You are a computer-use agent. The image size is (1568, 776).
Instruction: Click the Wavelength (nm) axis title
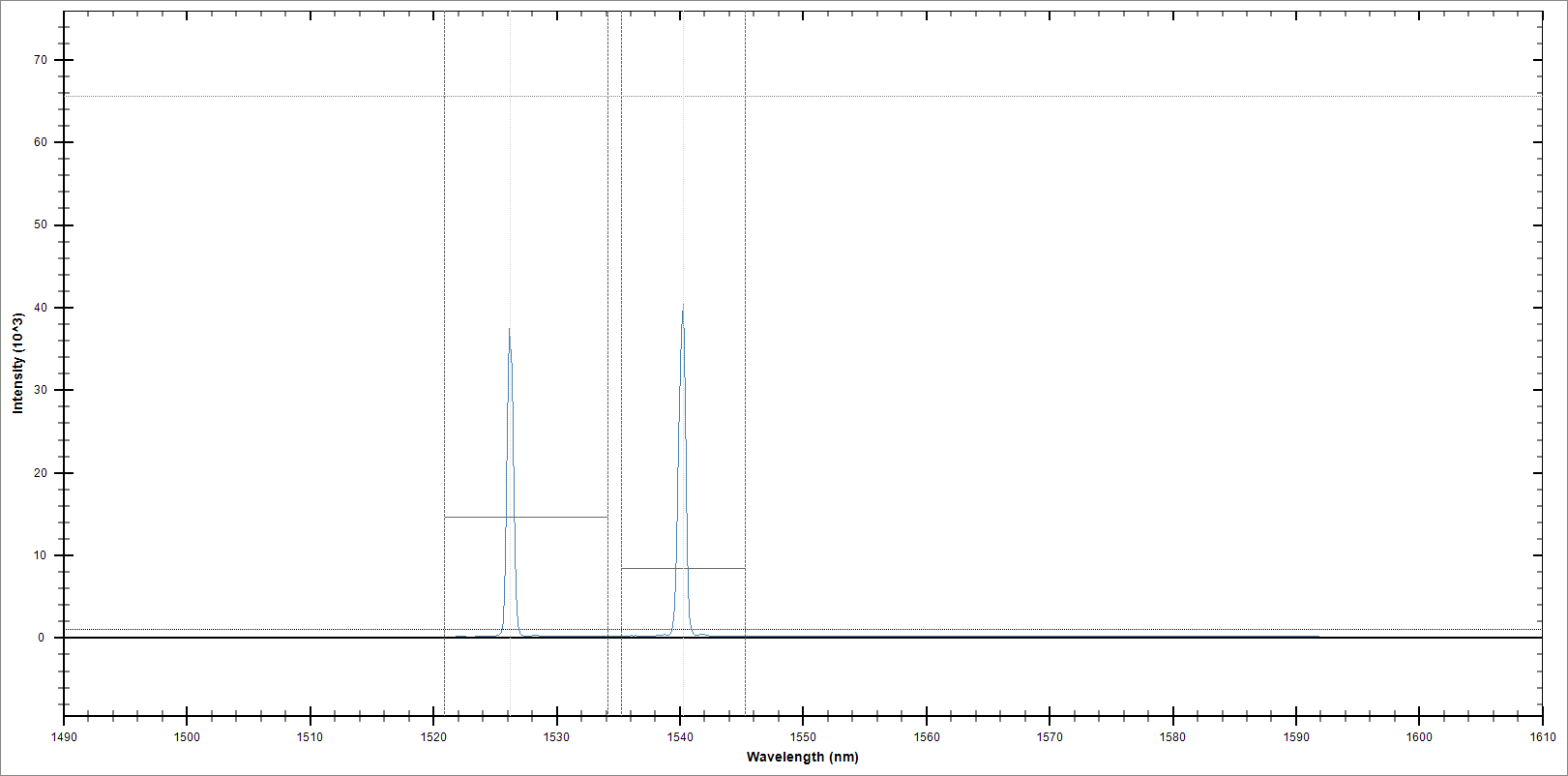pyautogui.click(x=802, y=757)
